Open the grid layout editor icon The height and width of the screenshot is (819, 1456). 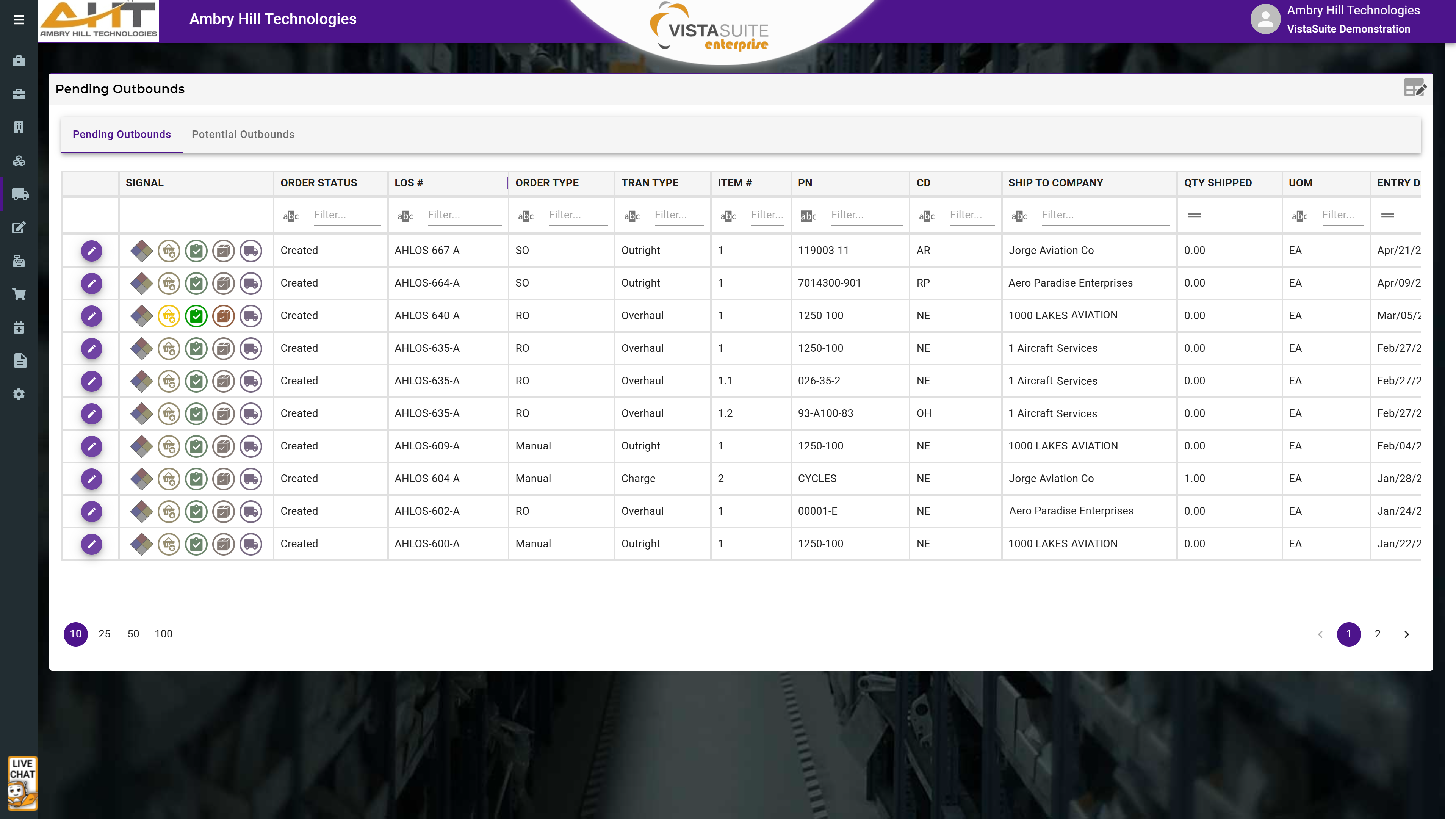tap(1414, 88)
